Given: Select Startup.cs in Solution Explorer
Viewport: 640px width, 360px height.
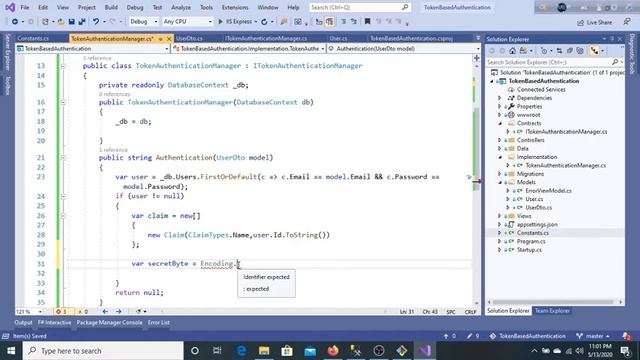Looking at the screenshot, I should (x=529, y=250).
